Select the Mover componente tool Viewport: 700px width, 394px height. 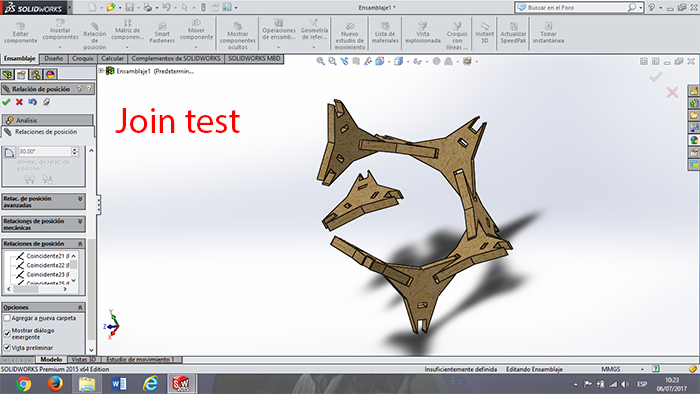click(x=196, y=29)
